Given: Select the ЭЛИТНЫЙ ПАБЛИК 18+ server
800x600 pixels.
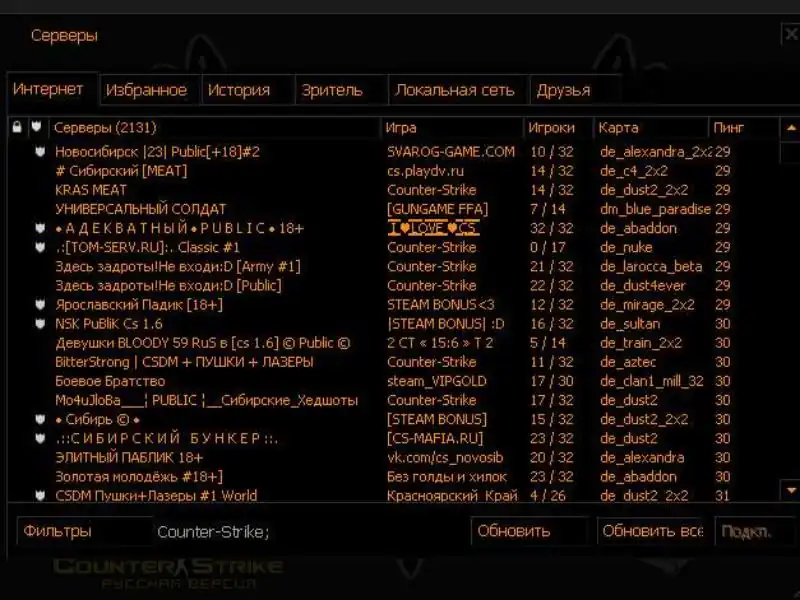Looking at the screenshot, I should (393, 458).
